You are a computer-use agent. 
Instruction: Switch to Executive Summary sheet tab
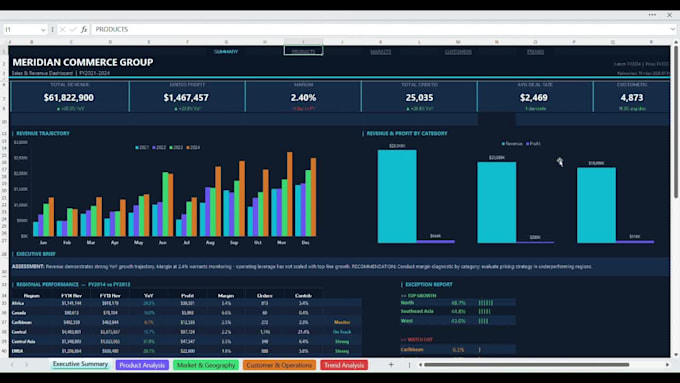click(80, 364)
